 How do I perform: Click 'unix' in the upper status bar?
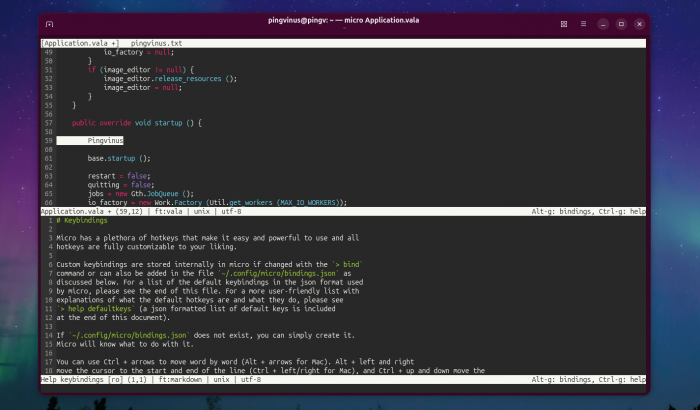202,212
